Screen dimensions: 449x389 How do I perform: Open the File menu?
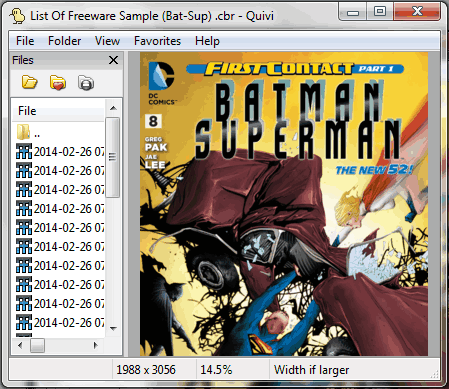click(25, 41)
